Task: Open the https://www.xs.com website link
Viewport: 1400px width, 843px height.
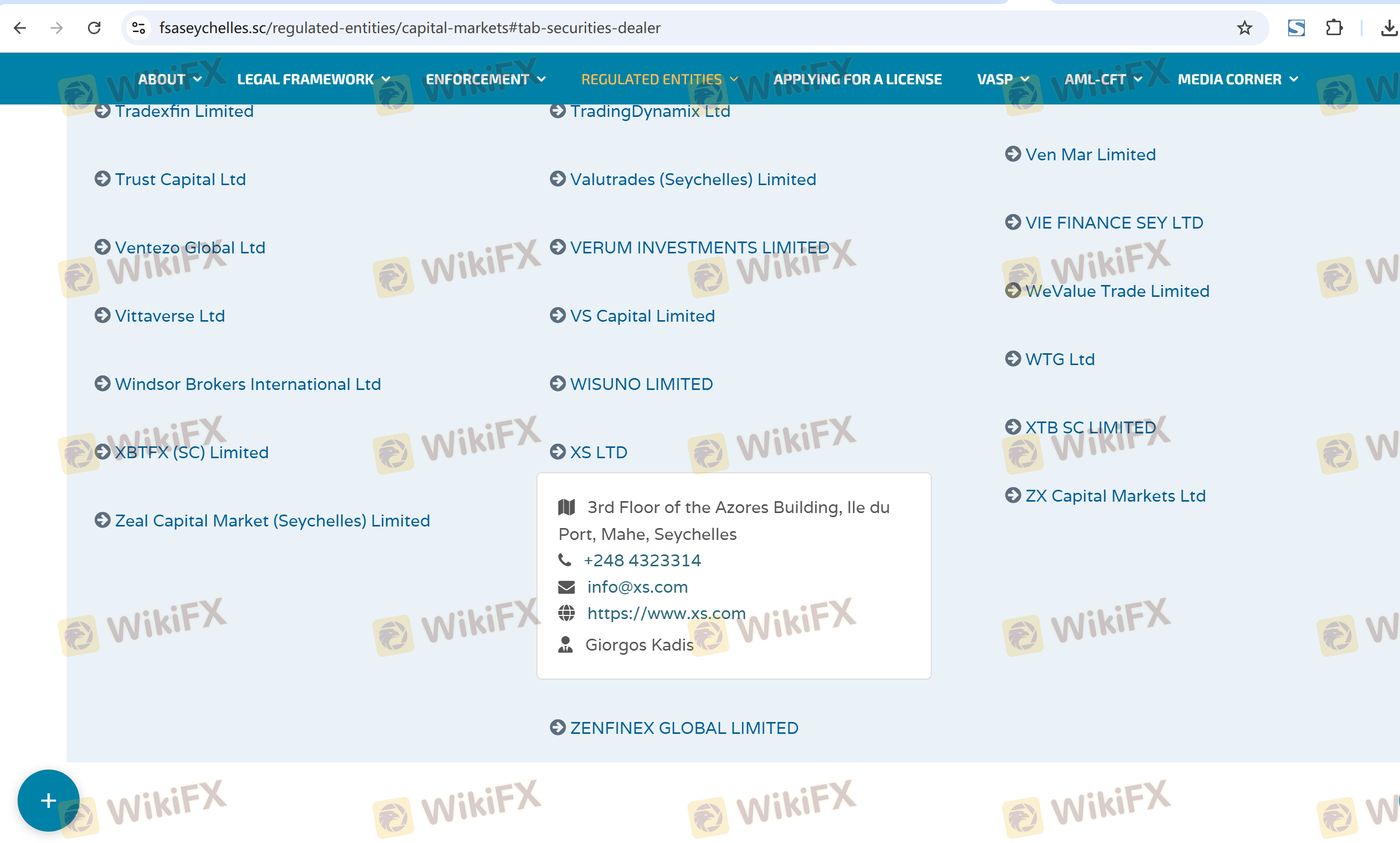Action: tap(666, 613)
